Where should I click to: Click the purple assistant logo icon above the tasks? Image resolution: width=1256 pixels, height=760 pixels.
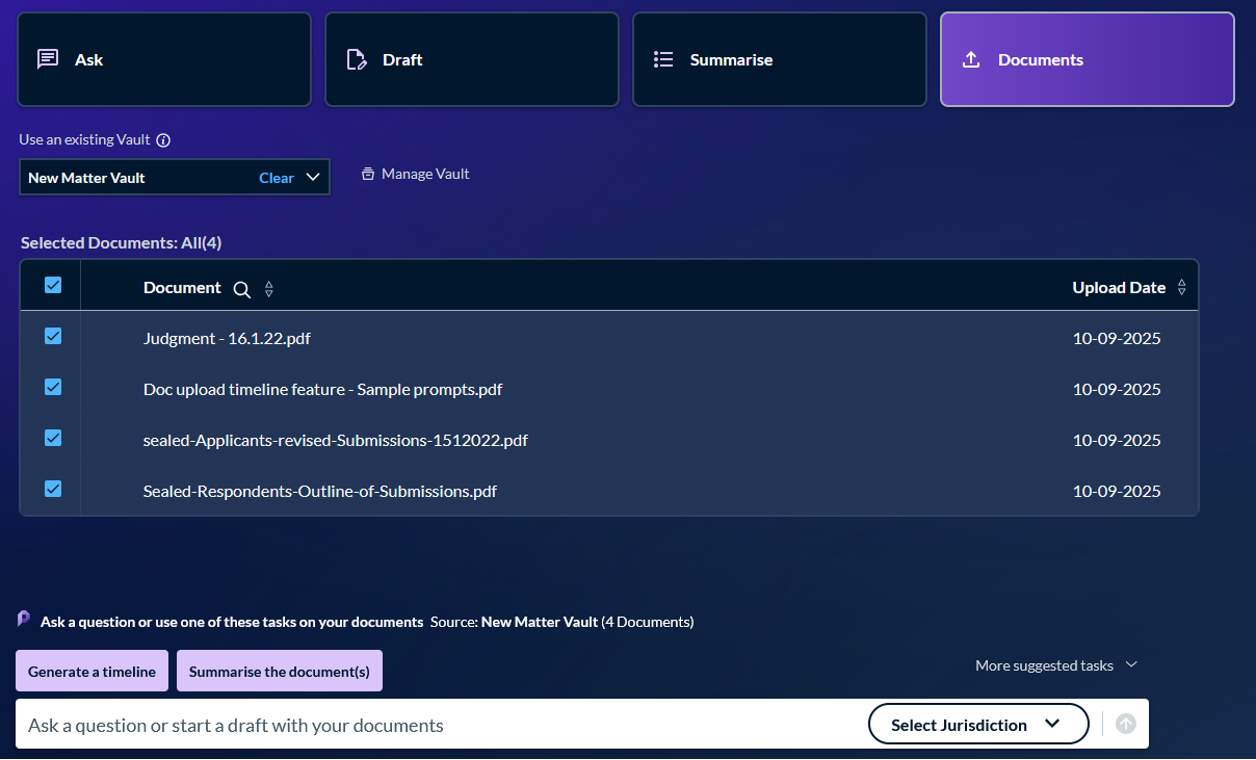[24, 619]
